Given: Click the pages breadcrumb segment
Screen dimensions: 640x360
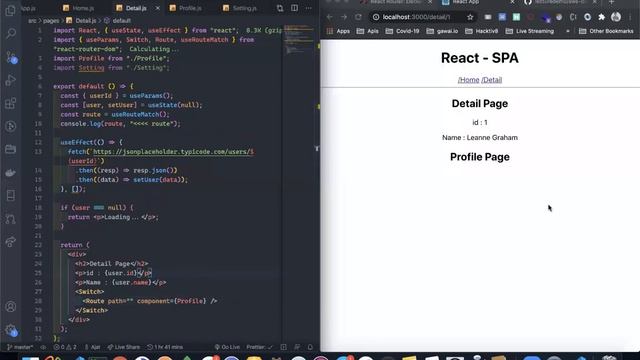Looking at the screenshot, I should click(x=51, y=20).
